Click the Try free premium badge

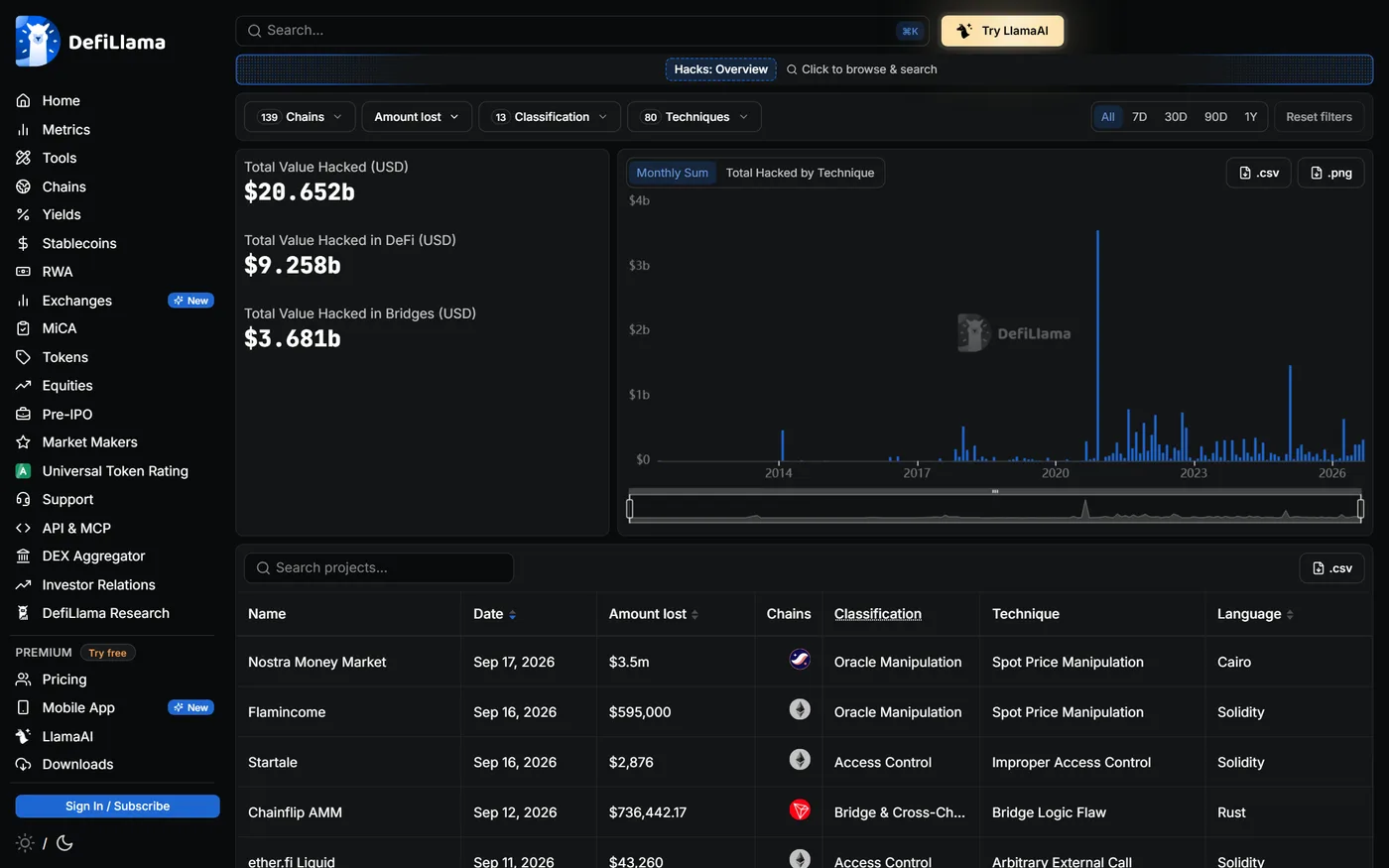pos(107,653)
